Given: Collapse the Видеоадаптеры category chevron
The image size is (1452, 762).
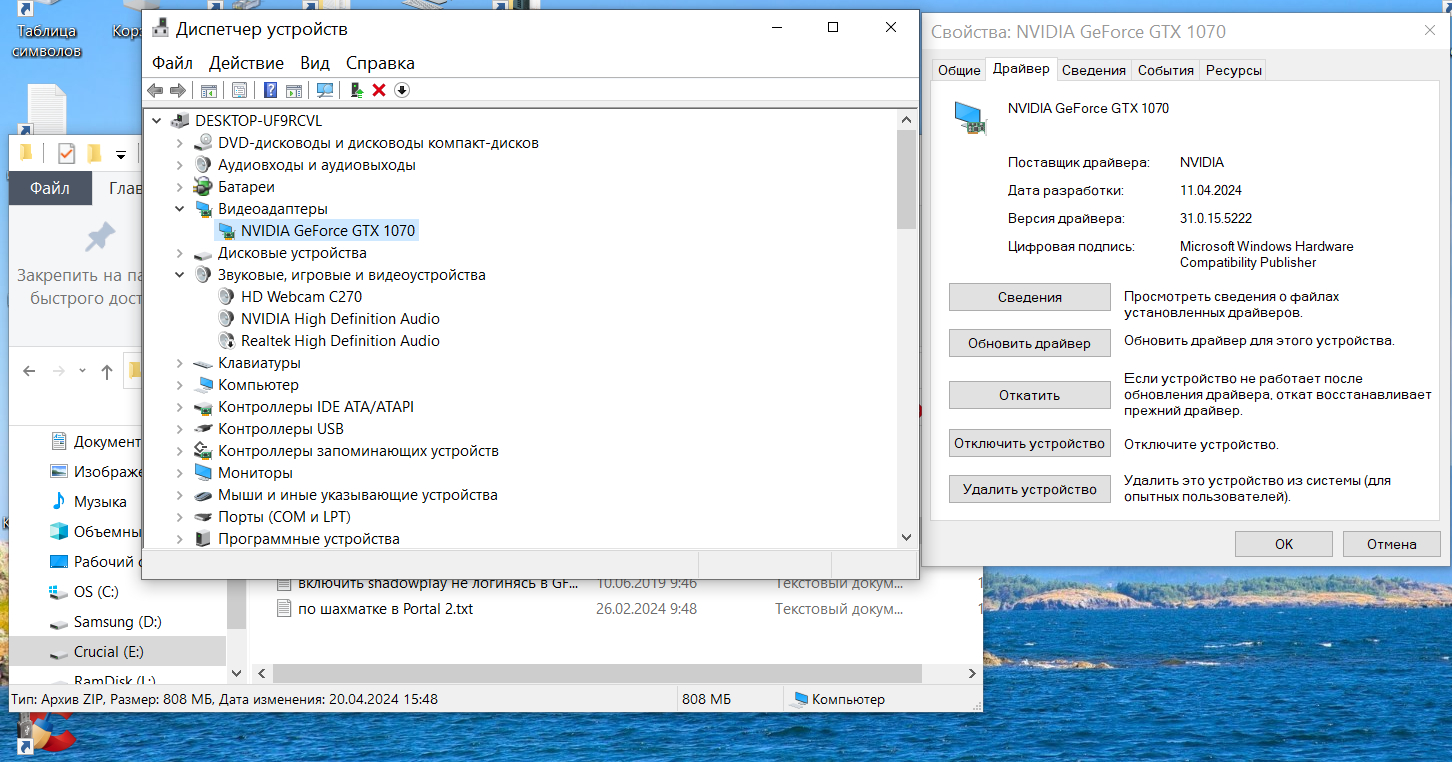Looking at the screenshot, I should tap(179, 209).
